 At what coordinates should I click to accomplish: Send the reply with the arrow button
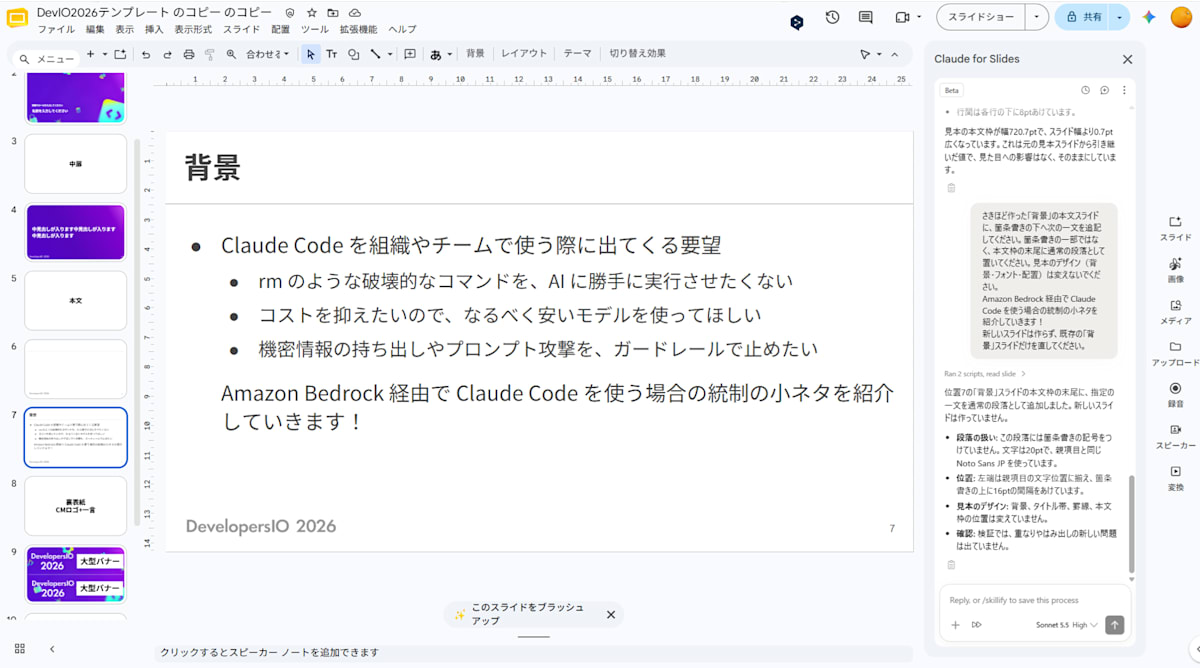1115,625
